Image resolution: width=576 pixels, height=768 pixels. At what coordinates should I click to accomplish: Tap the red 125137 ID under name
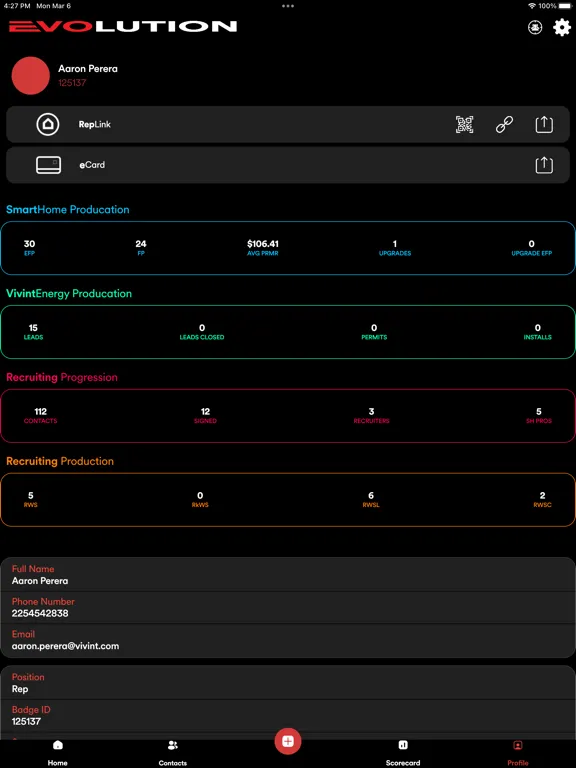[72, 83]
